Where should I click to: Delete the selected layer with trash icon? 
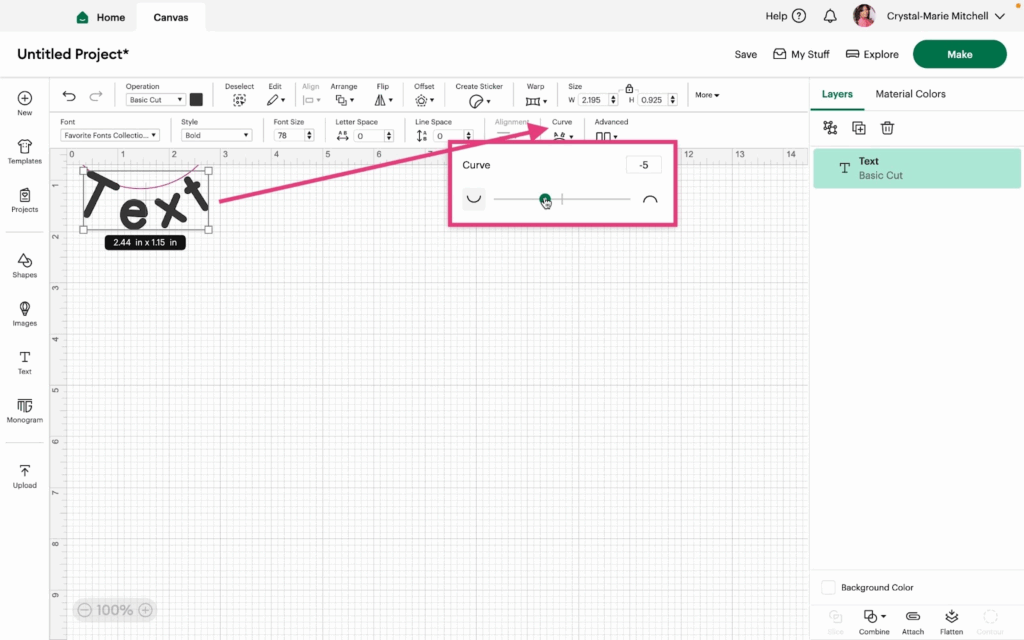(x=887, y=128)
